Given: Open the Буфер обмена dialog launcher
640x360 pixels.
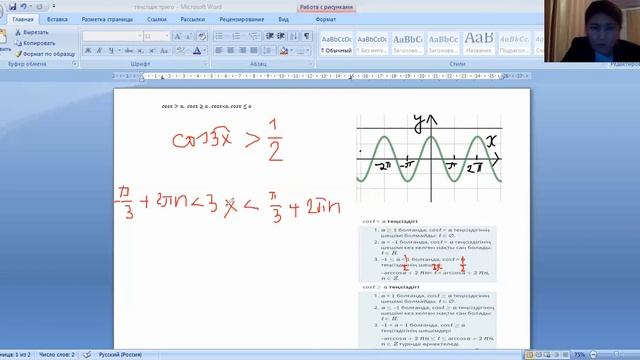Looking at the screenshot, I should 75,64.
